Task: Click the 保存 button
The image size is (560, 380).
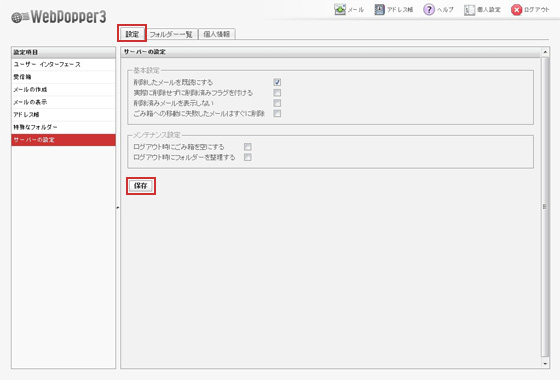Action: click(x=141, y=186)
